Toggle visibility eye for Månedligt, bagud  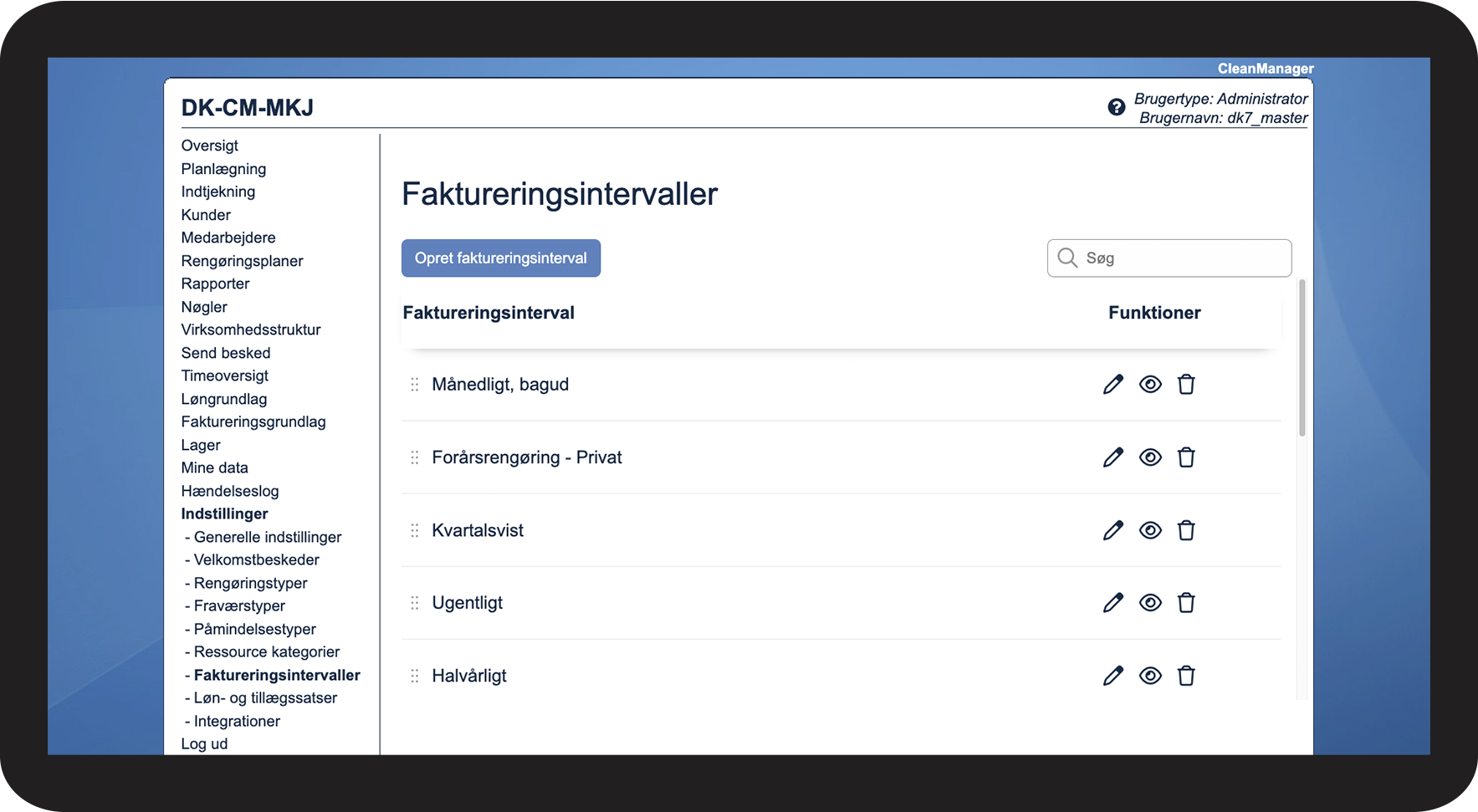tap(1150, 385)
